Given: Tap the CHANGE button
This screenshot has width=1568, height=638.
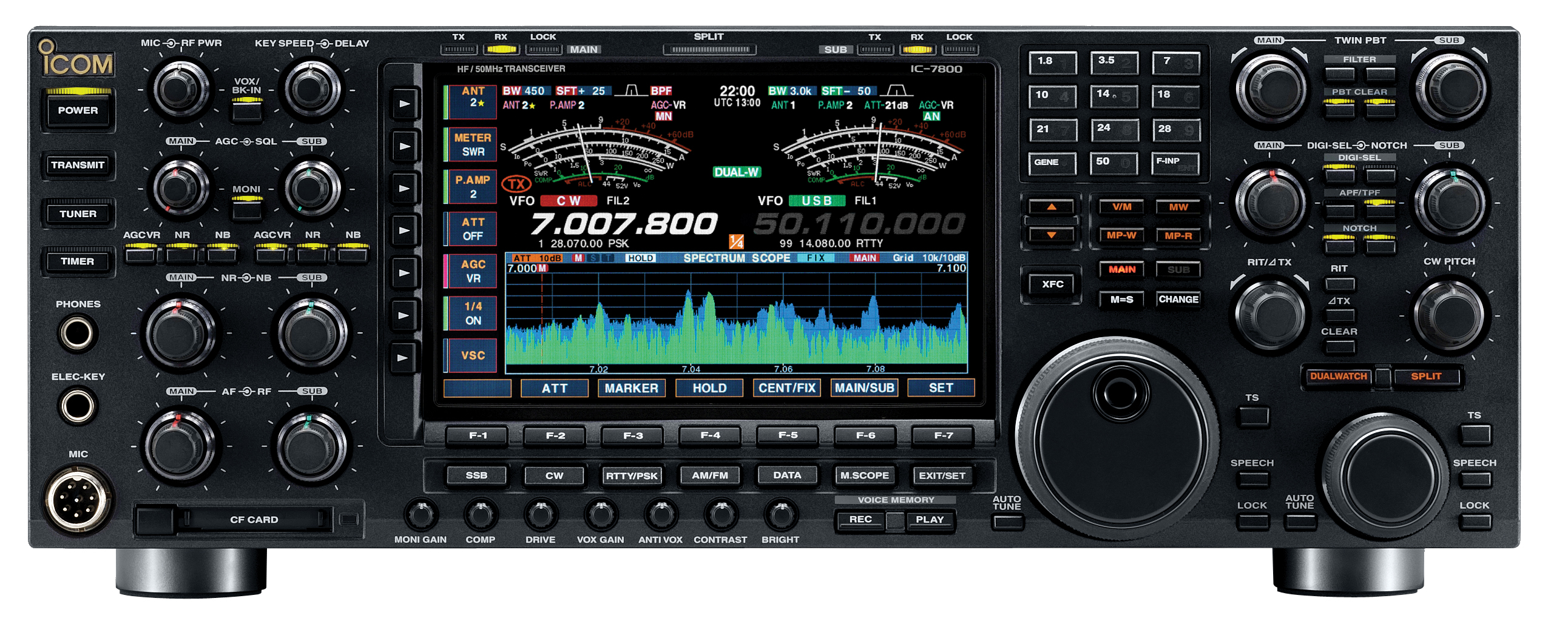Looking at the screenshot, I should [1178, 300].
